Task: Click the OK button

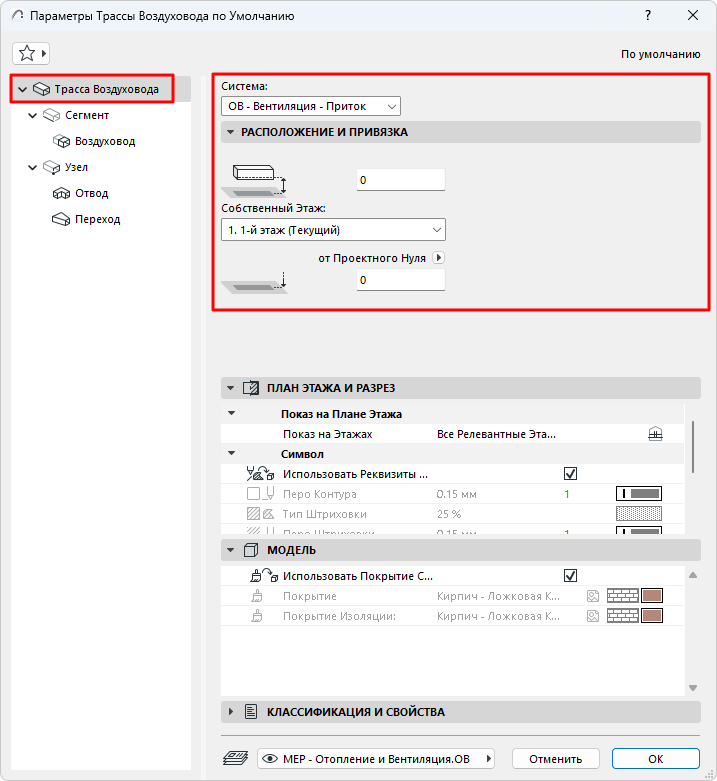Action: click(x=656, y=759)
